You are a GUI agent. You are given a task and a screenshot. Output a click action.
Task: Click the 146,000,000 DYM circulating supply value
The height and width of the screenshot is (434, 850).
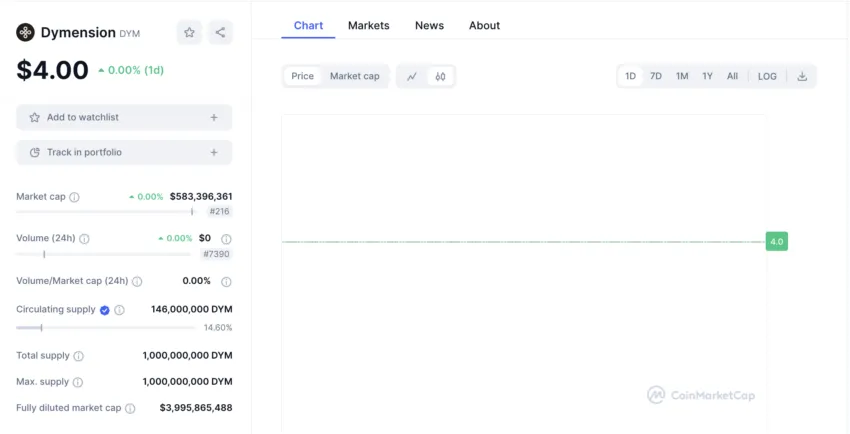[192, 309]
